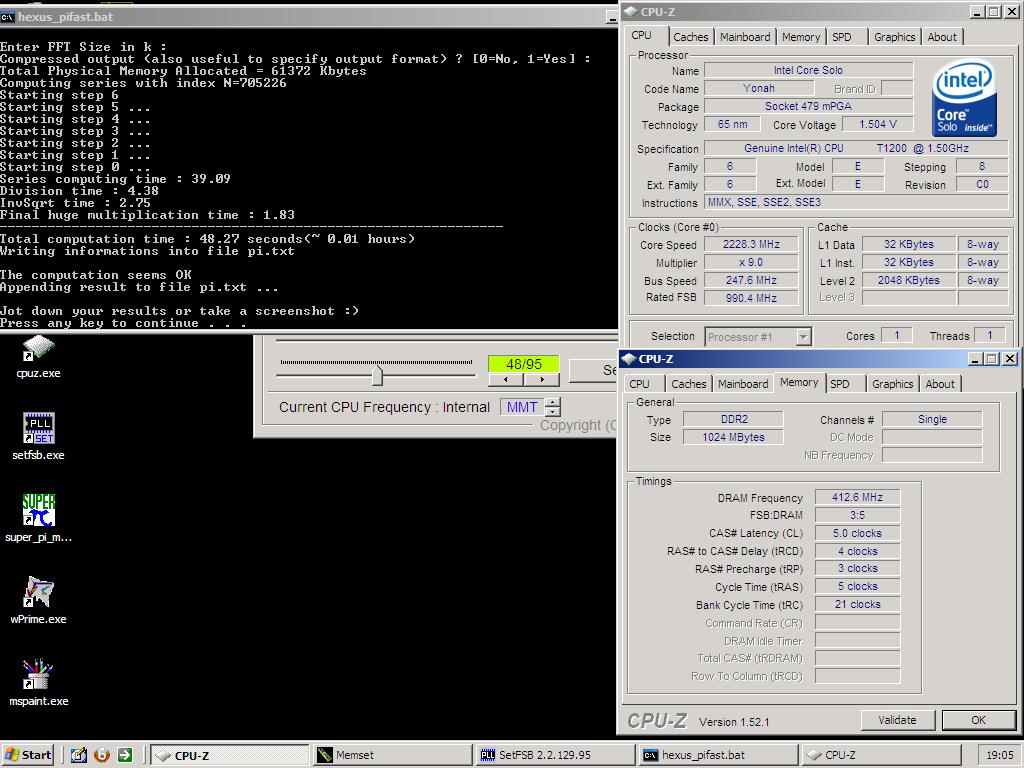Click the Rated FSB value 990.4 MHz
The image size is (1024, 768).
(x=751, y=298)
